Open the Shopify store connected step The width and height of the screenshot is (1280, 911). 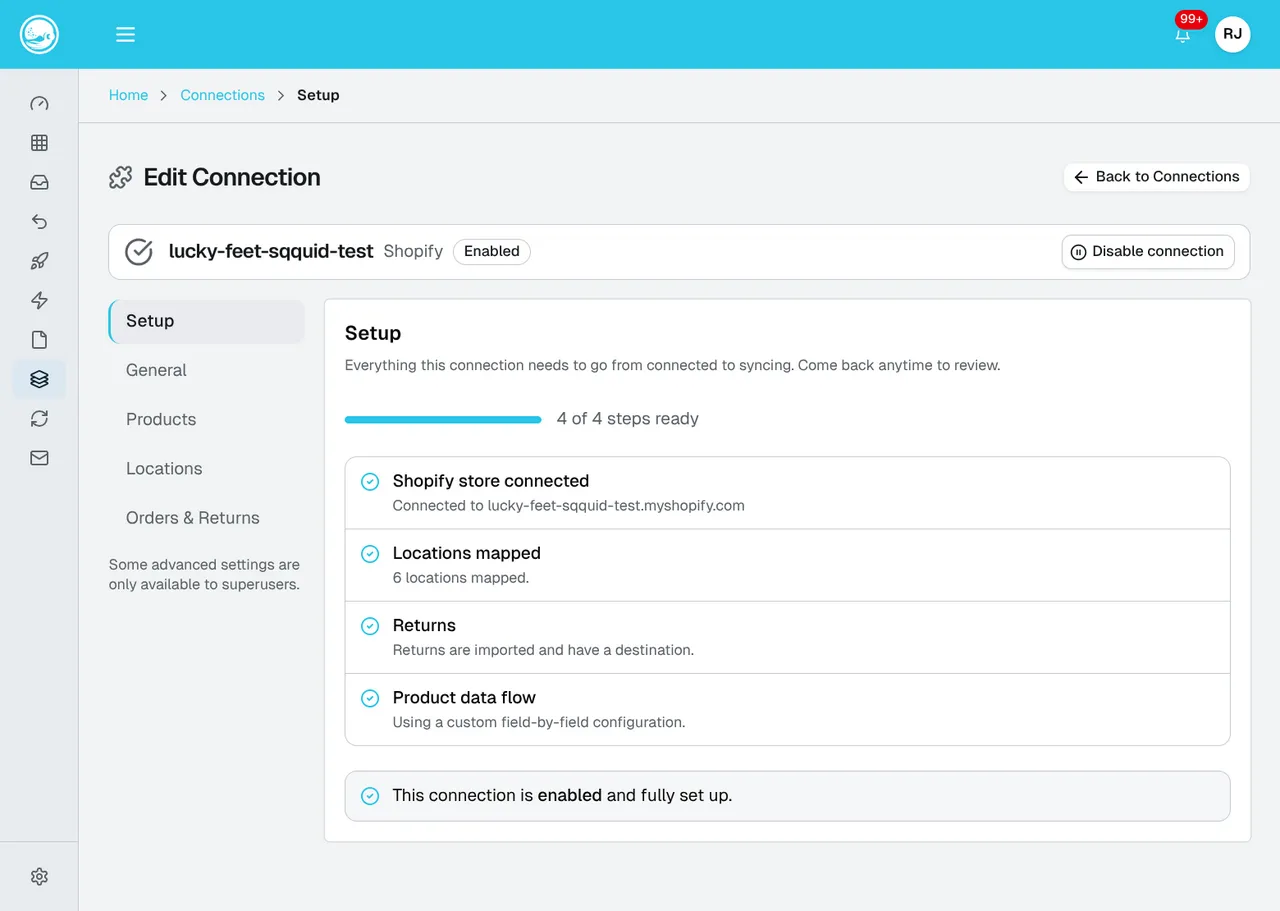[x=787, y=493]
